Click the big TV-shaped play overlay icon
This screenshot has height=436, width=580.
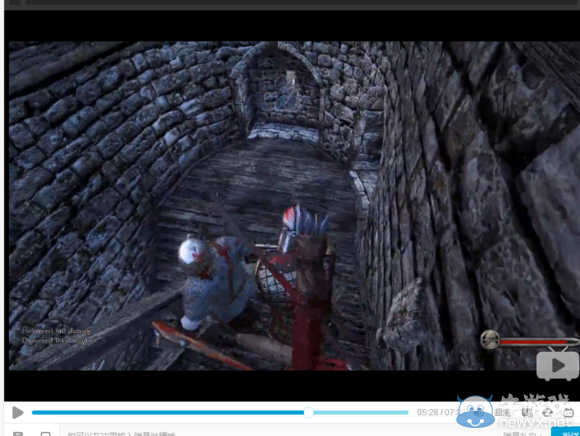[558, 365]
